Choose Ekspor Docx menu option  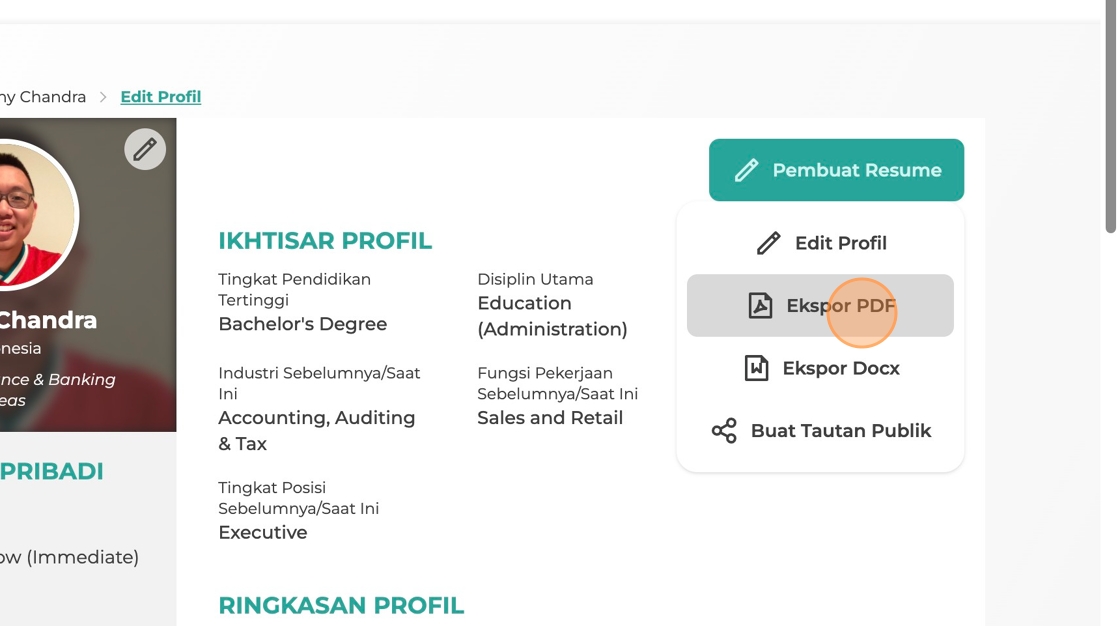click(x=820, y=368)
